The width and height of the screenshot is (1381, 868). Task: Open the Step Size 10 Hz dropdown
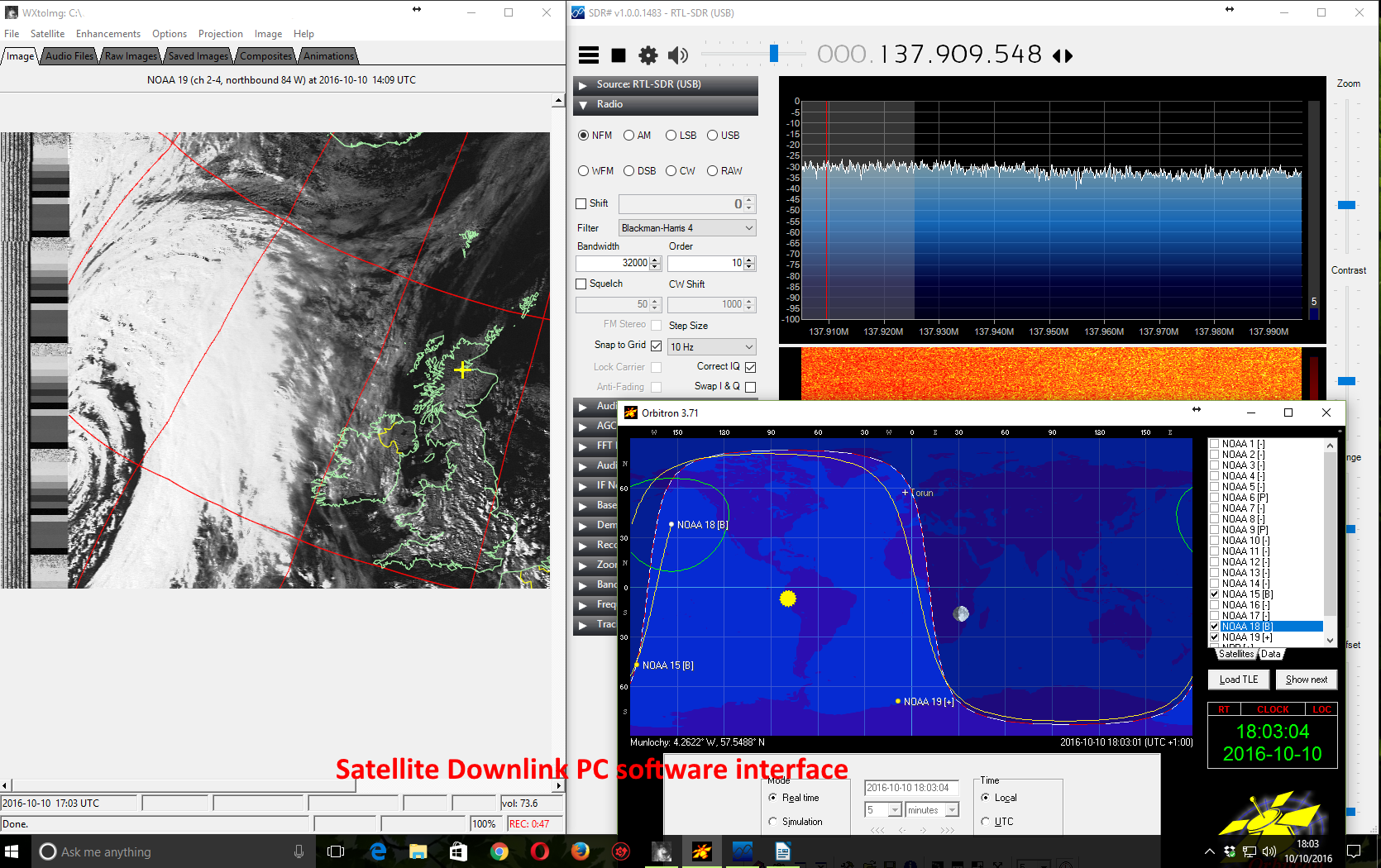point(711,347)
